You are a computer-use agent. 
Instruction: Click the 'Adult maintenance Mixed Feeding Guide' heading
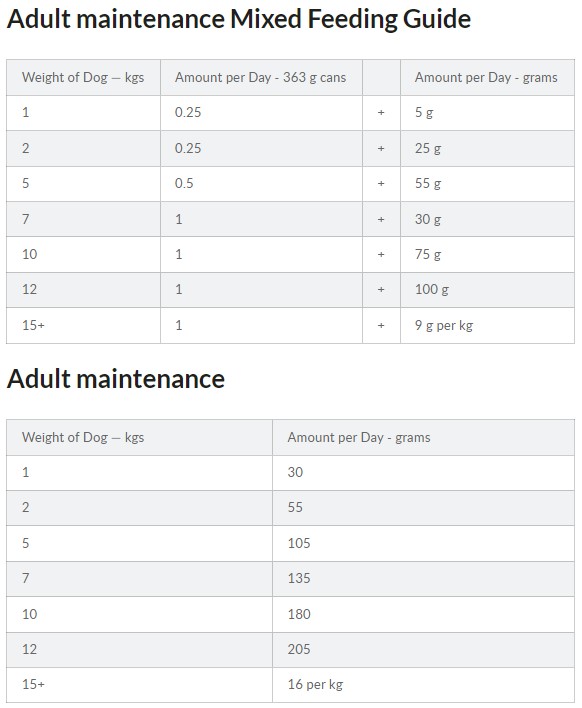[x=239, y=19]
